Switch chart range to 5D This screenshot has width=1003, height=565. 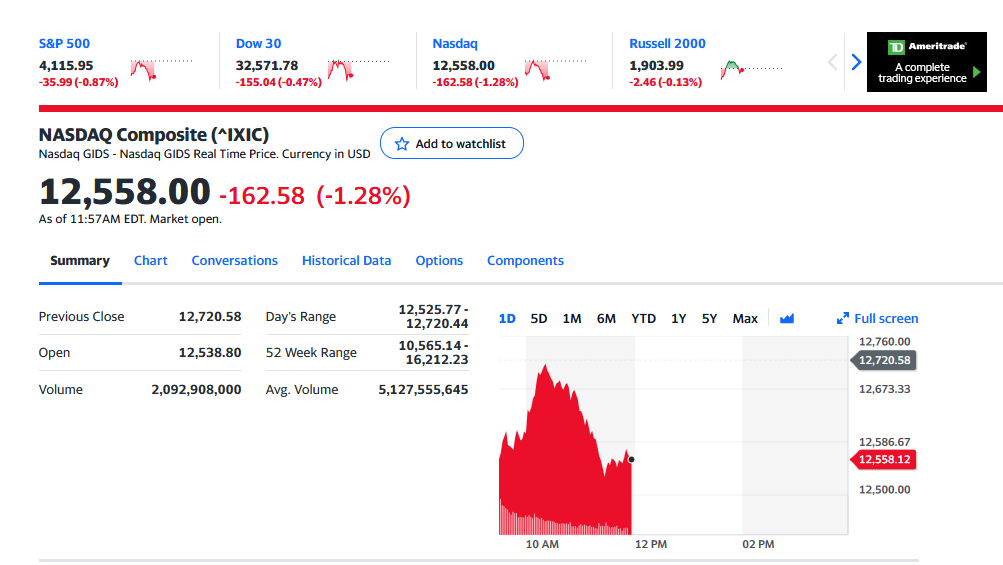pos(539,319)
